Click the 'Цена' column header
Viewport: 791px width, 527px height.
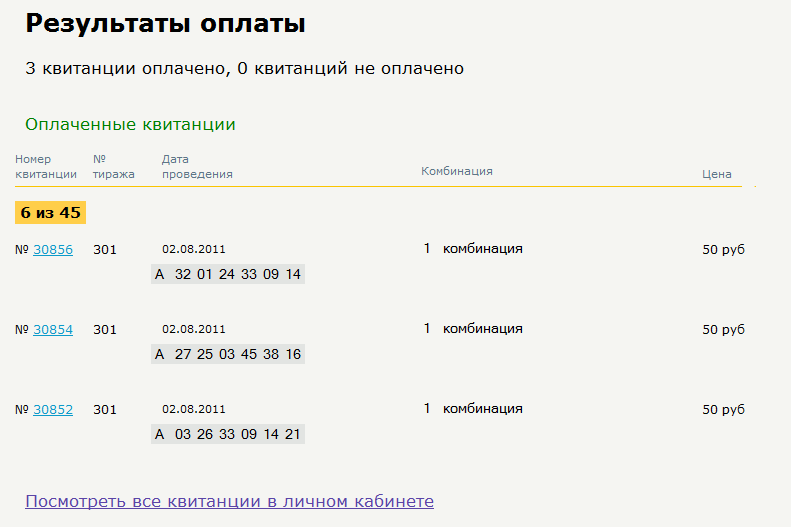(717, 174)
